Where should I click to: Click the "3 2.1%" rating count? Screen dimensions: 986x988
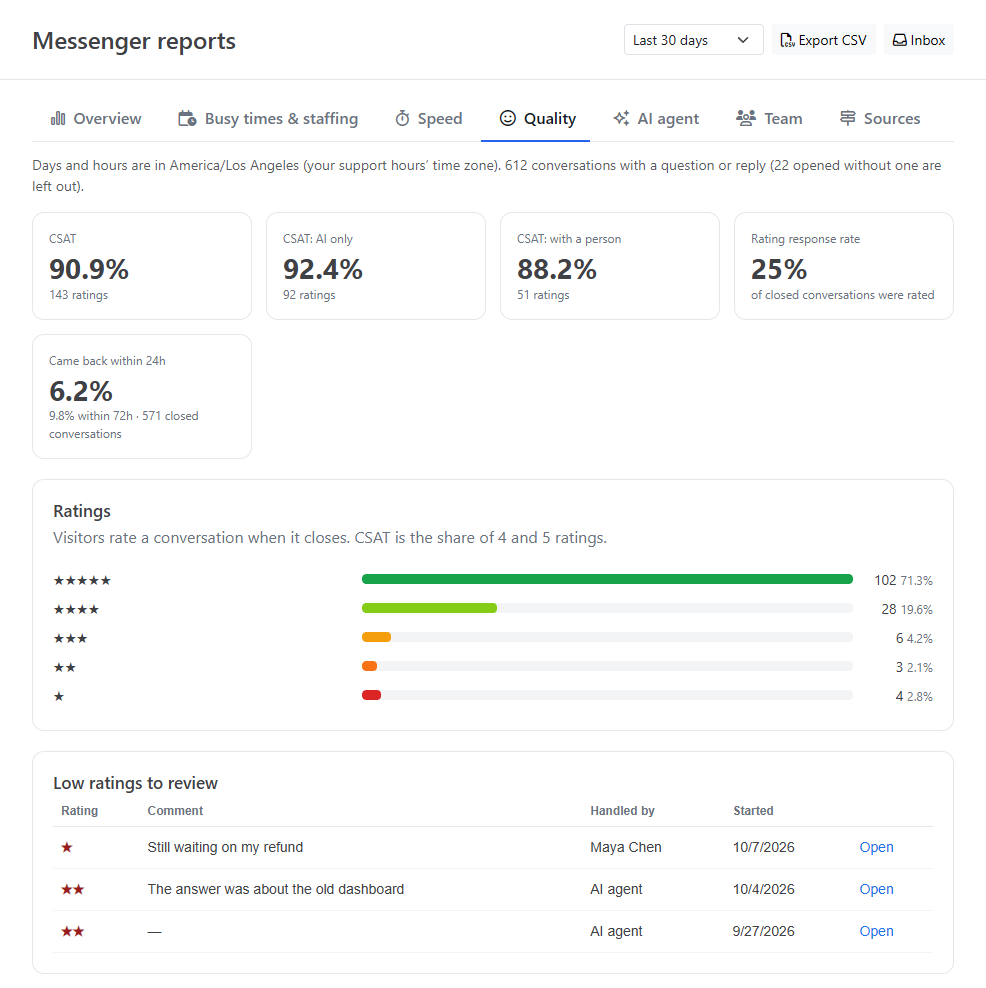click(914, 667)
